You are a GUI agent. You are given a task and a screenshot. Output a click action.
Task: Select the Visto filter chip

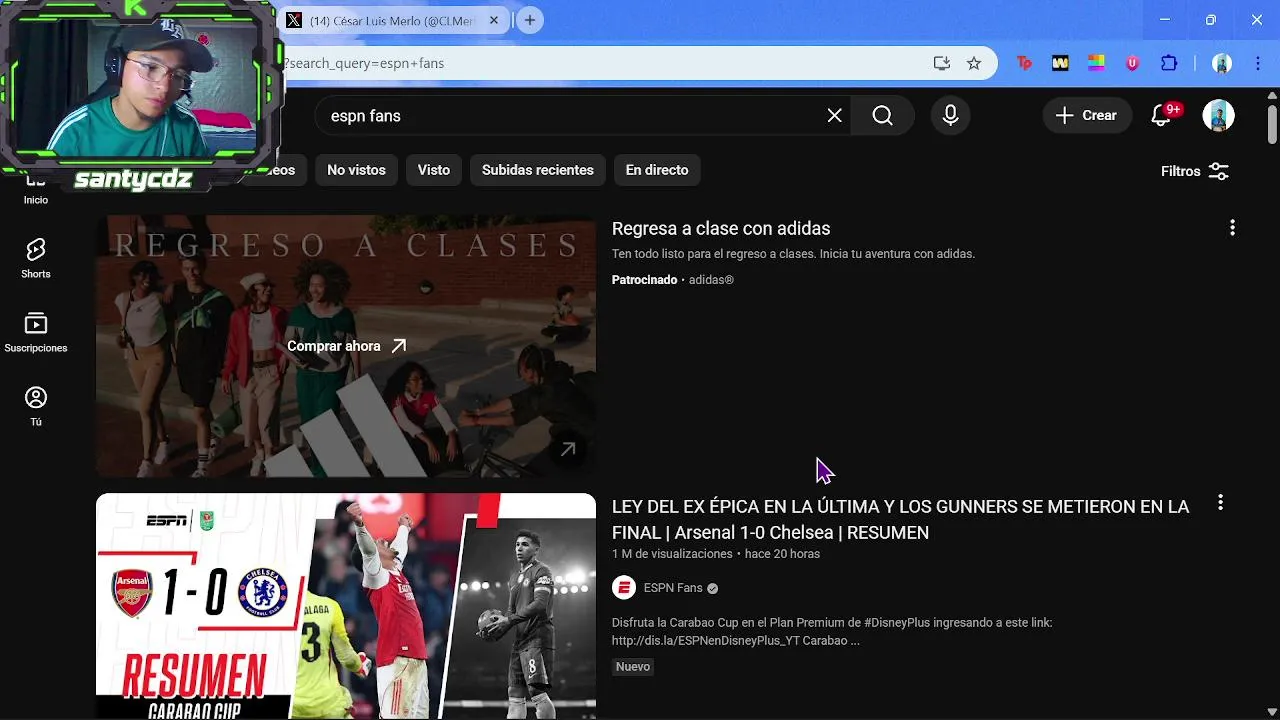point(434,170)
